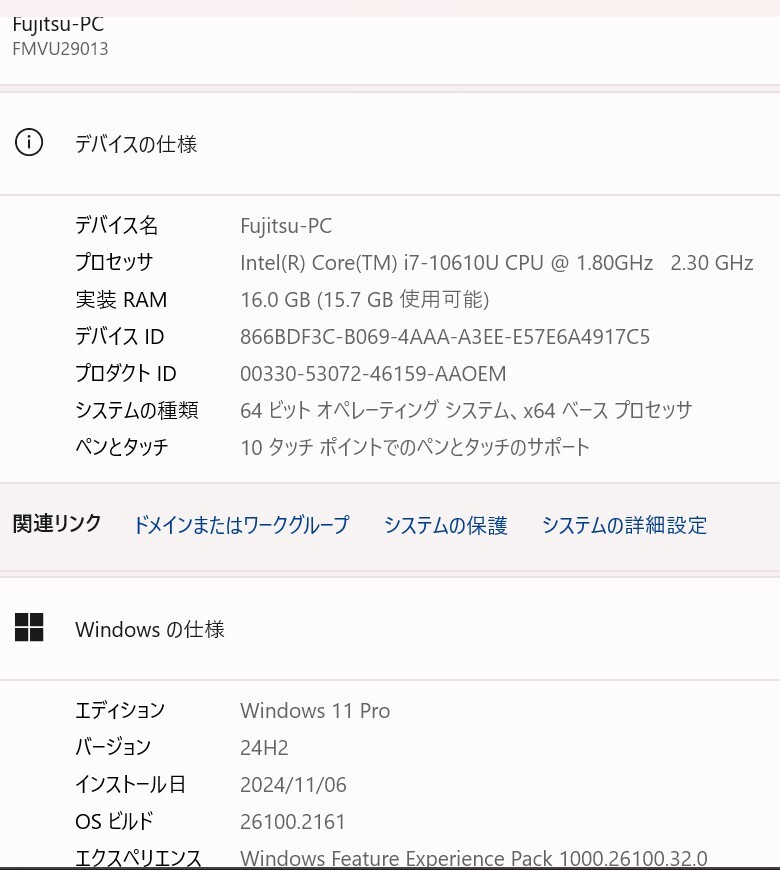Image resolution: width=780 pixels, height=870 pixels.
Task: Click the OS build 26100.2161 value
Action: (x=292, y=822)
